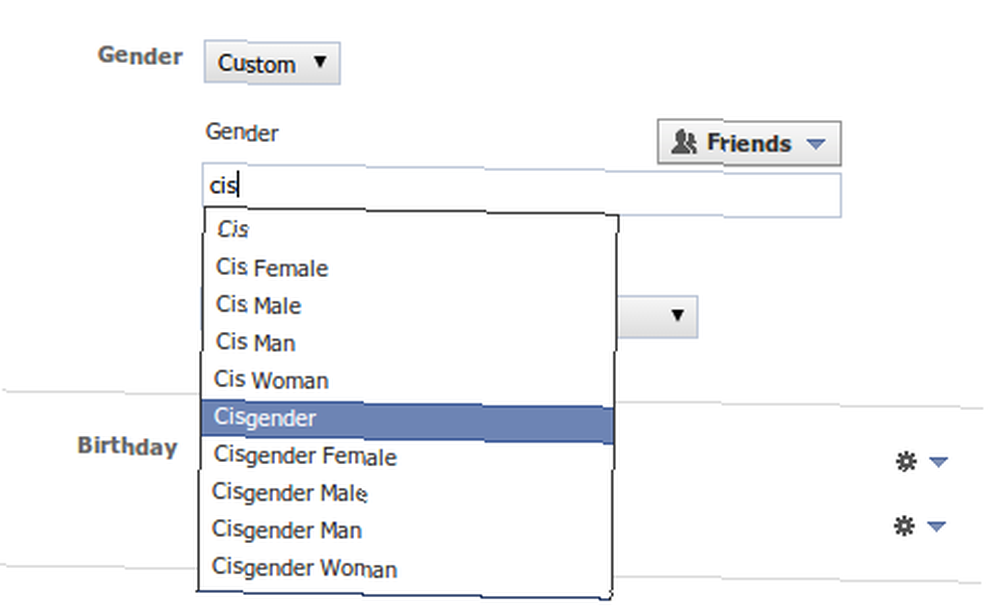The height and width of the screenshot is (609, 1000).
Task: Choose the Cisgender Male suggestion
Action: click(x=406, y=493)
